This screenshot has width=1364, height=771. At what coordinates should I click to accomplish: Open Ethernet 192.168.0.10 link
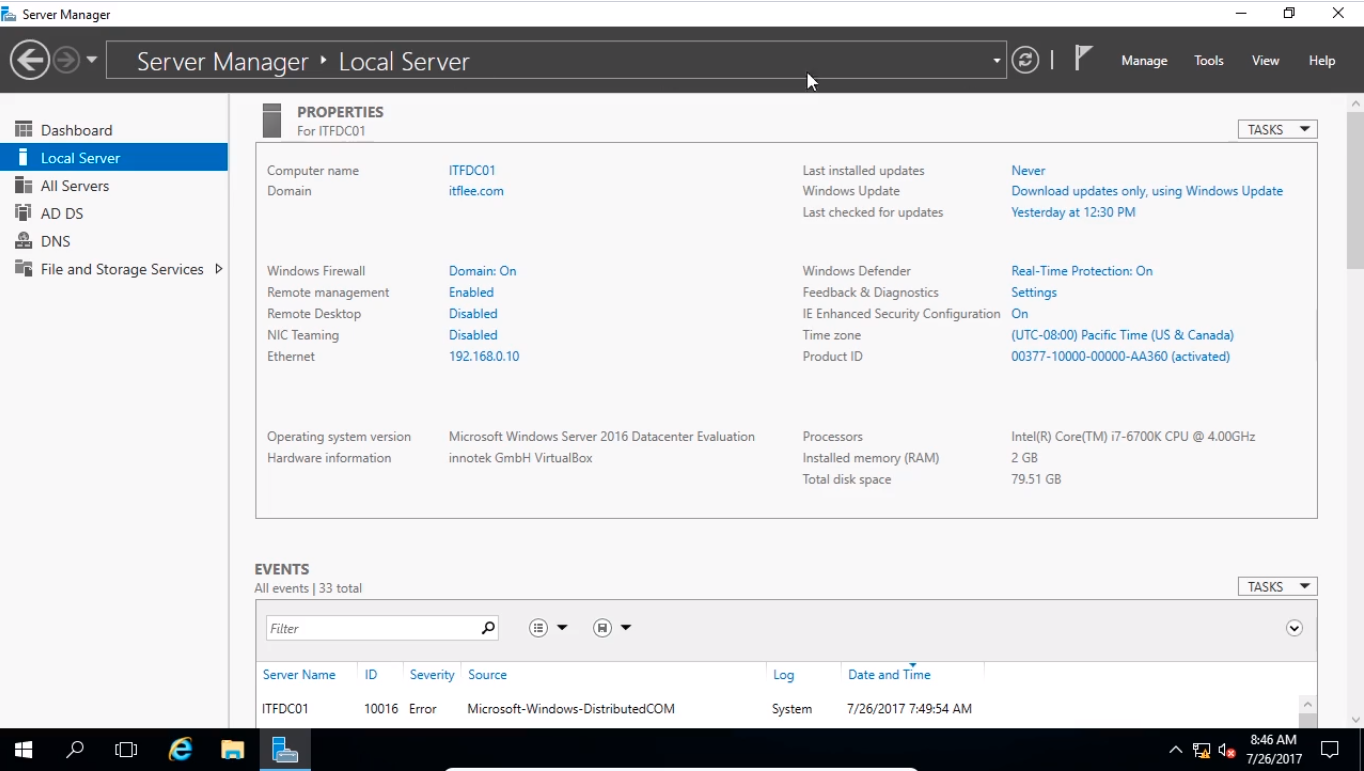[484, 357]
